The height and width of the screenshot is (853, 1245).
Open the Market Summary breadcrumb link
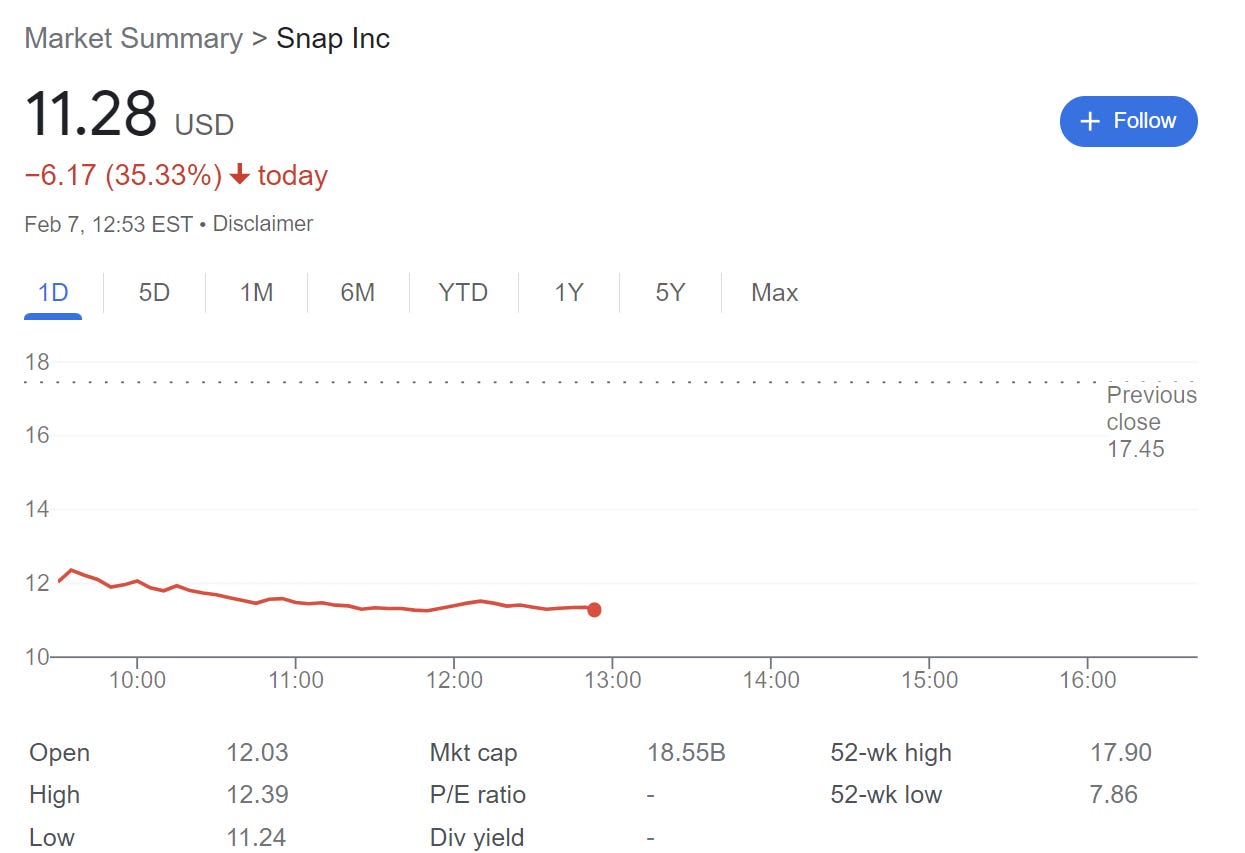point(133,39)
